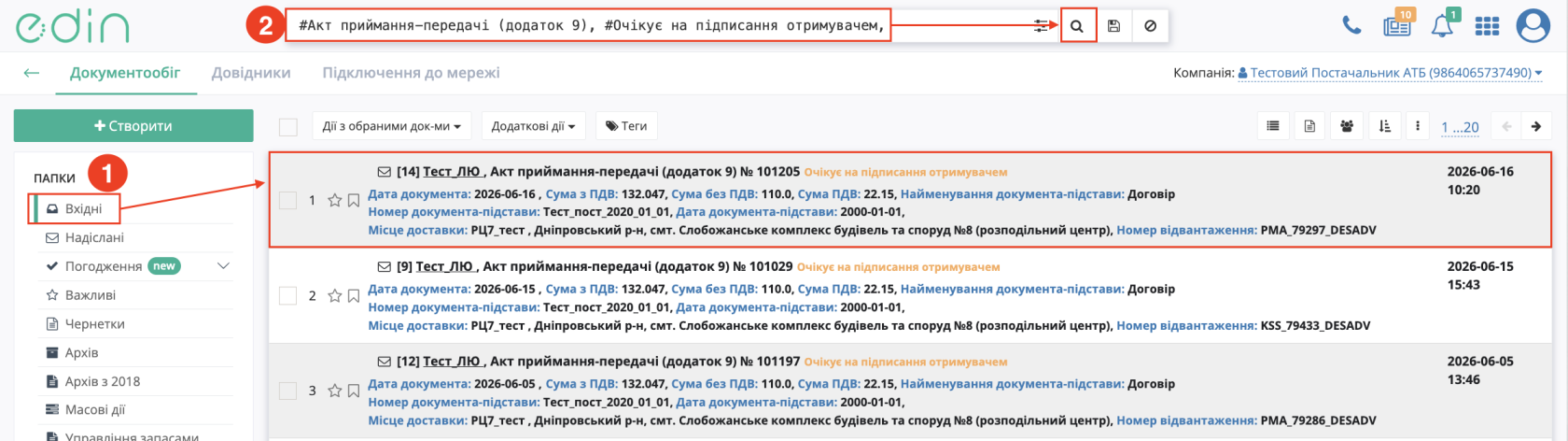Screen dimensions: 1568x441
Task: Switch to the Довідники tab
Action: tap(251, 73)
